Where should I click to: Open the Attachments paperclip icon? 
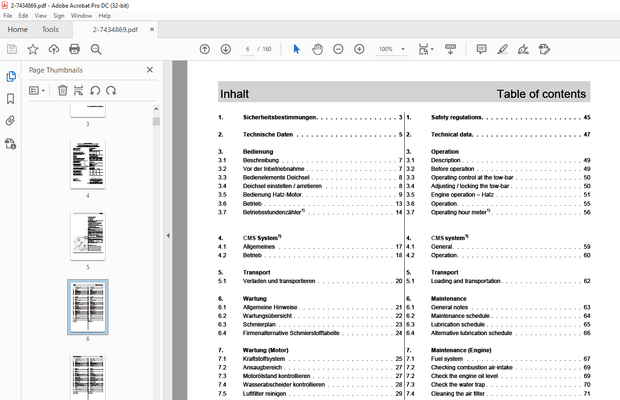[x=11, y=121]
